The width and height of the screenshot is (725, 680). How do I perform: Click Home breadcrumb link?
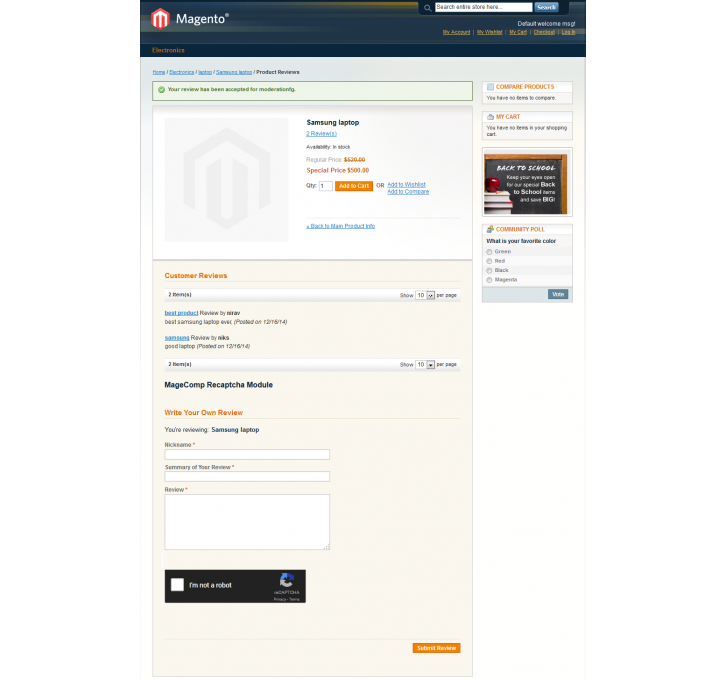(159, 73)
